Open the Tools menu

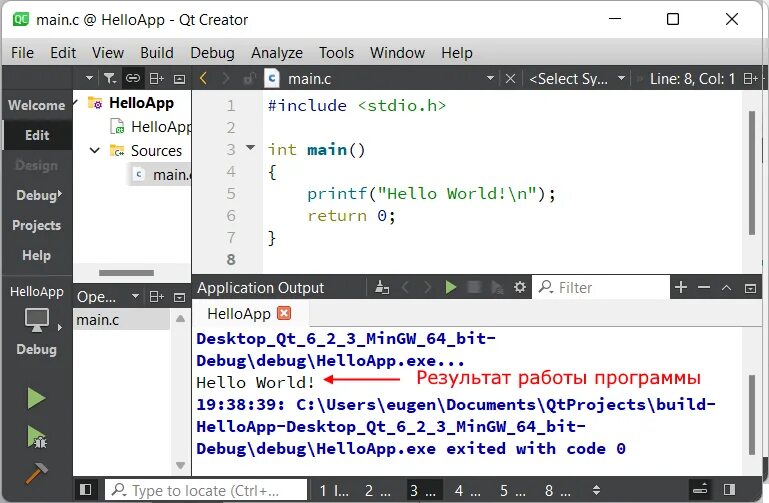pyautogui.click(x=336, y=52)
